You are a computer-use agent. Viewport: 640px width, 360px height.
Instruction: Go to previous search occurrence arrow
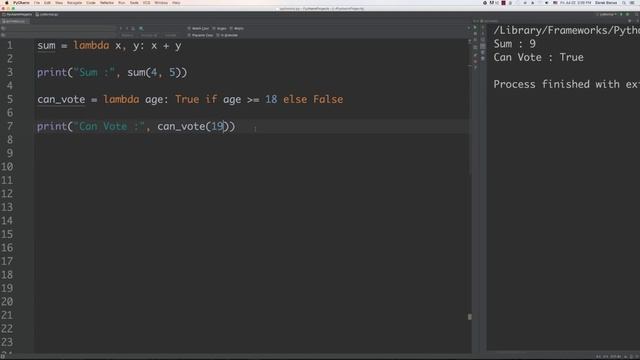(x=121, y=29)
